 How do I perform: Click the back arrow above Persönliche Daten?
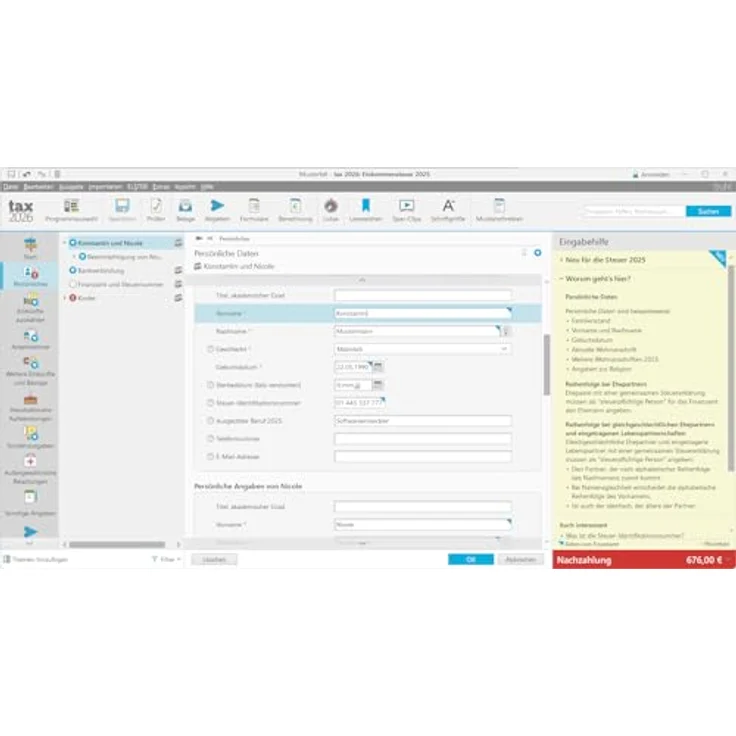pos(199,238)
